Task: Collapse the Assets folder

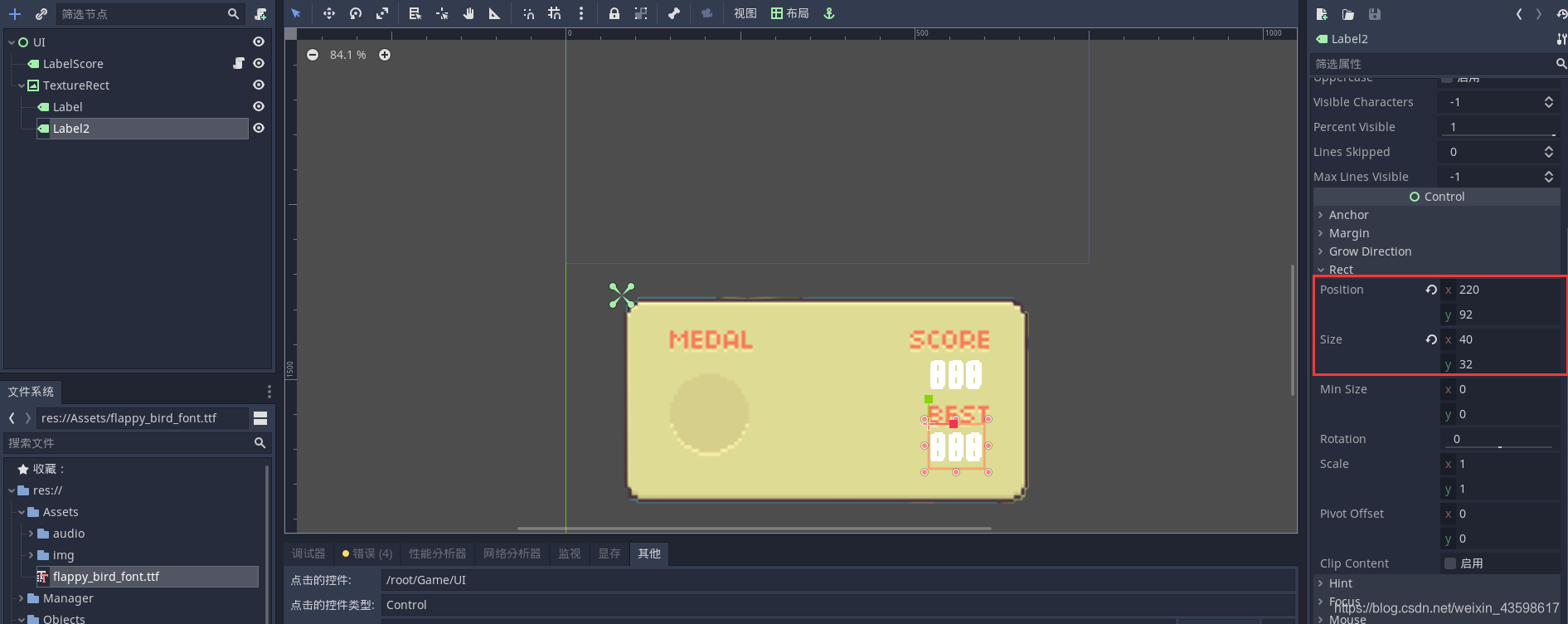Action: (x=22, y=512)
